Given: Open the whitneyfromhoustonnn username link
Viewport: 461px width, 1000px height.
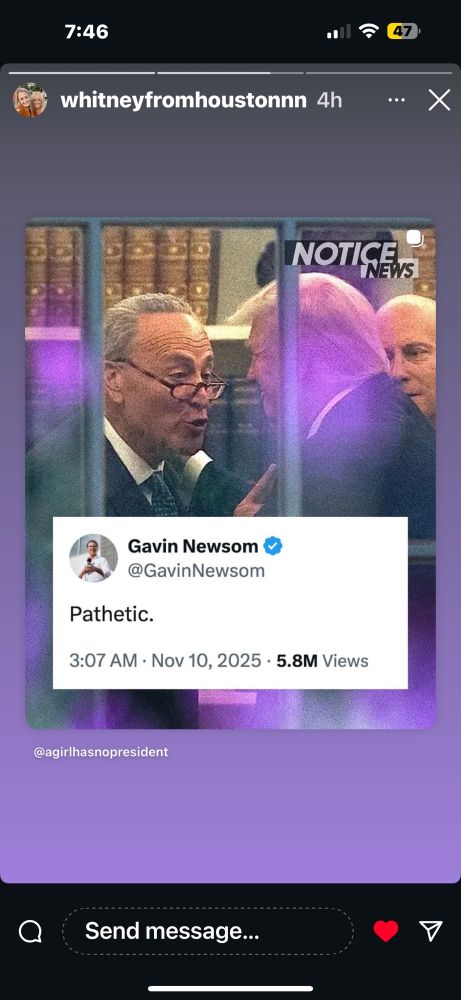Looking at the screenshot, I should [184, 100].
